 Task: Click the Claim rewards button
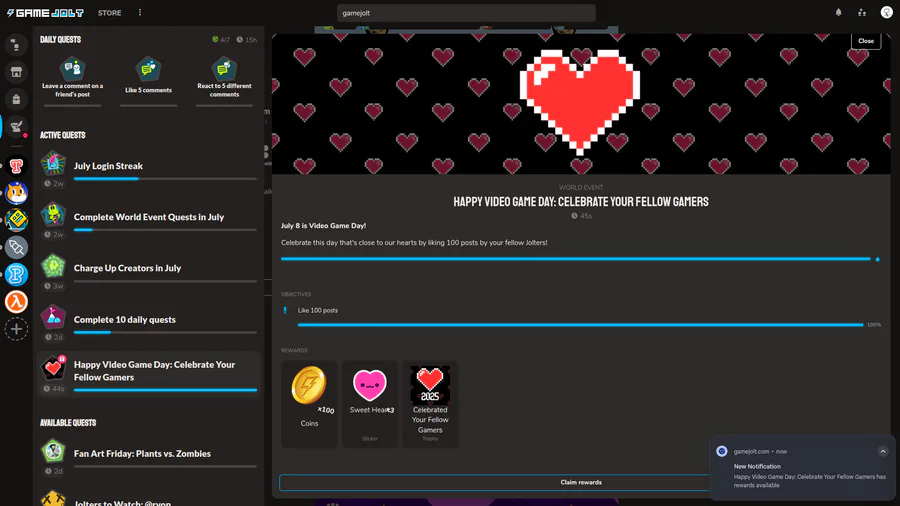(x=581, y=482)
